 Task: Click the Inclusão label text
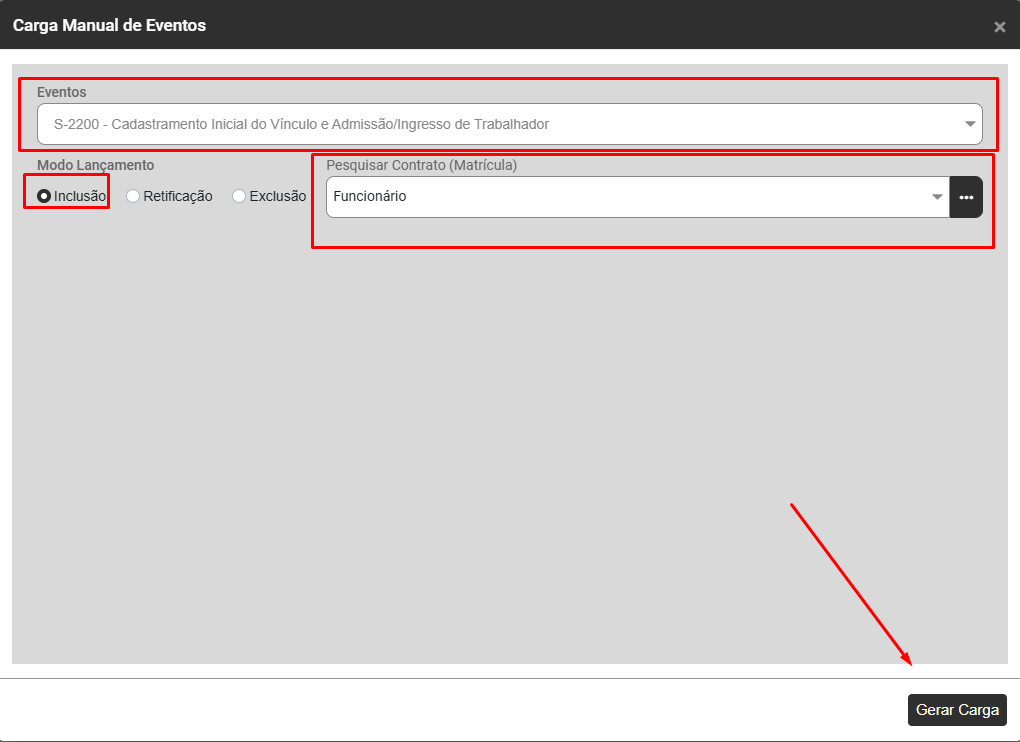pos(80,197)
